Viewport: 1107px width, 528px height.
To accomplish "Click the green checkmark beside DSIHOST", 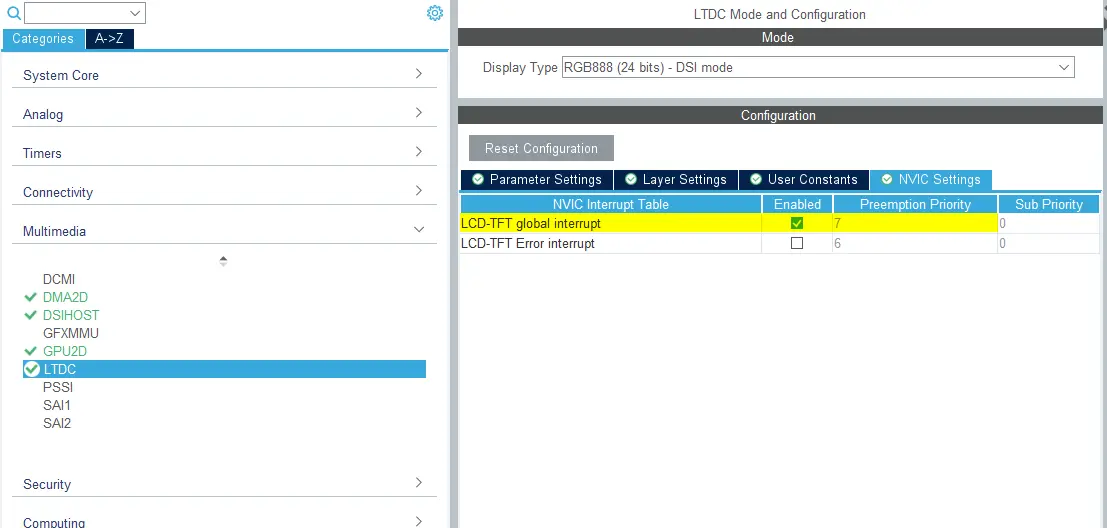I will click(30, 315).
